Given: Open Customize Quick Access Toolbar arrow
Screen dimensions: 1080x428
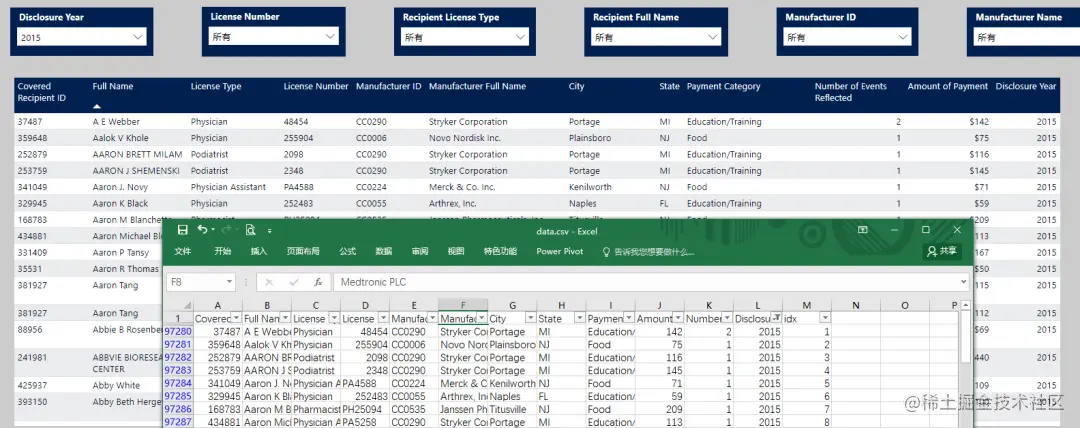Looking at the screenshot, I should click(x=270, y=230).
